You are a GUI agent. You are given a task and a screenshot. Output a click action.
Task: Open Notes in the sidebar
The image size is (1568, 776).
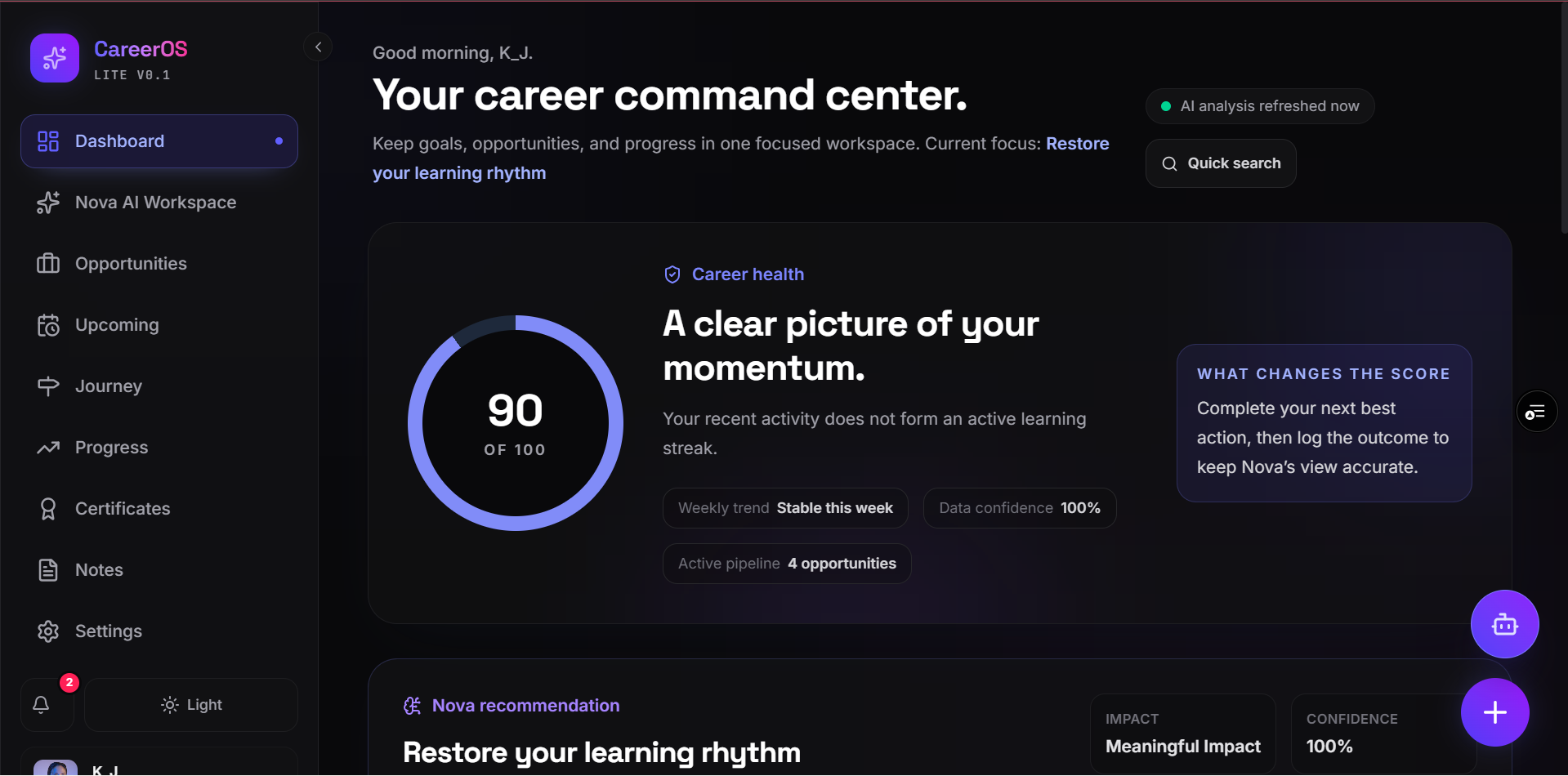pyautogui.click(x=159, y=570)
